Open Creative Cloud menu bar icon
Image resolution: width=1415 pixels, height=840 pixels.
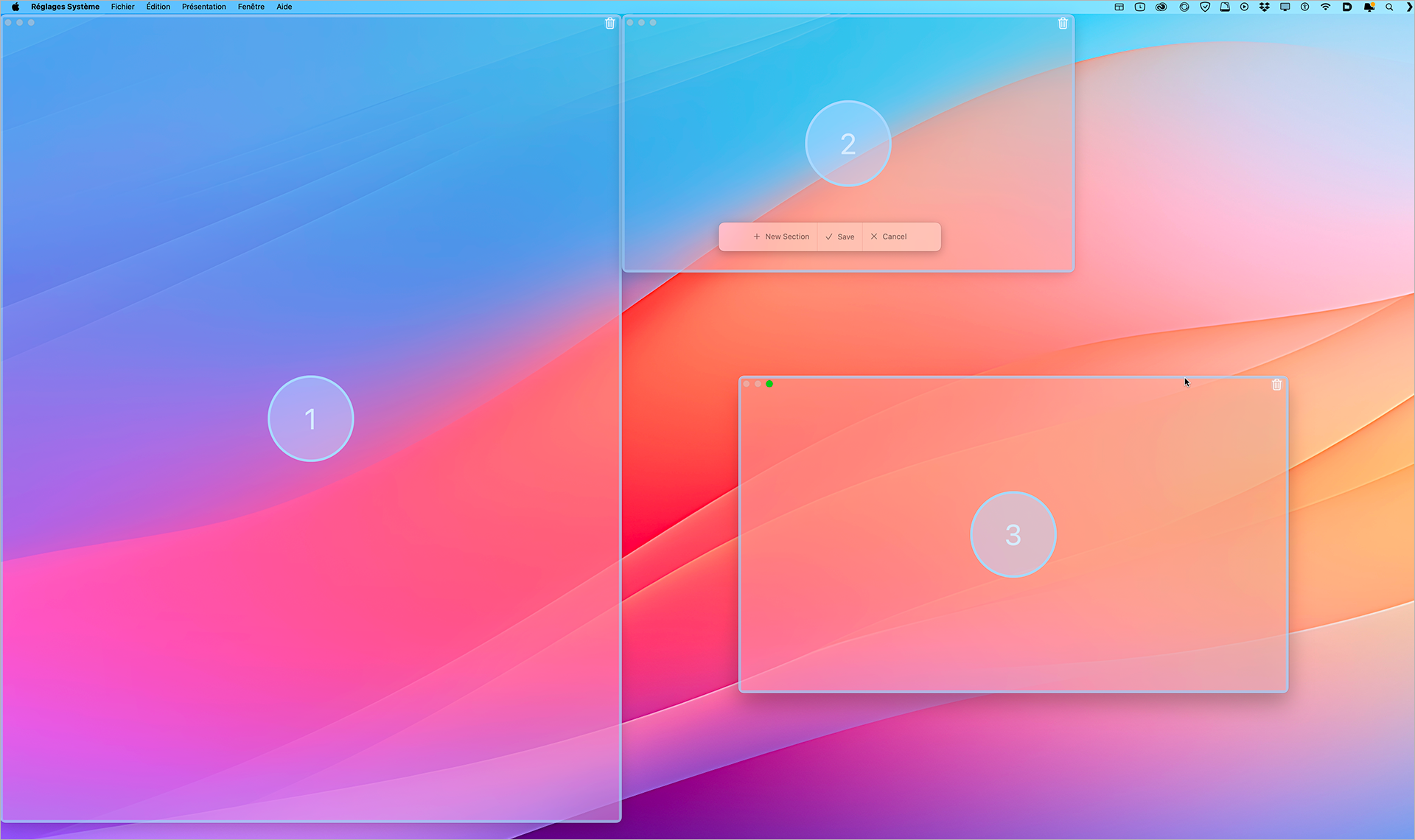pos(1161,7)
